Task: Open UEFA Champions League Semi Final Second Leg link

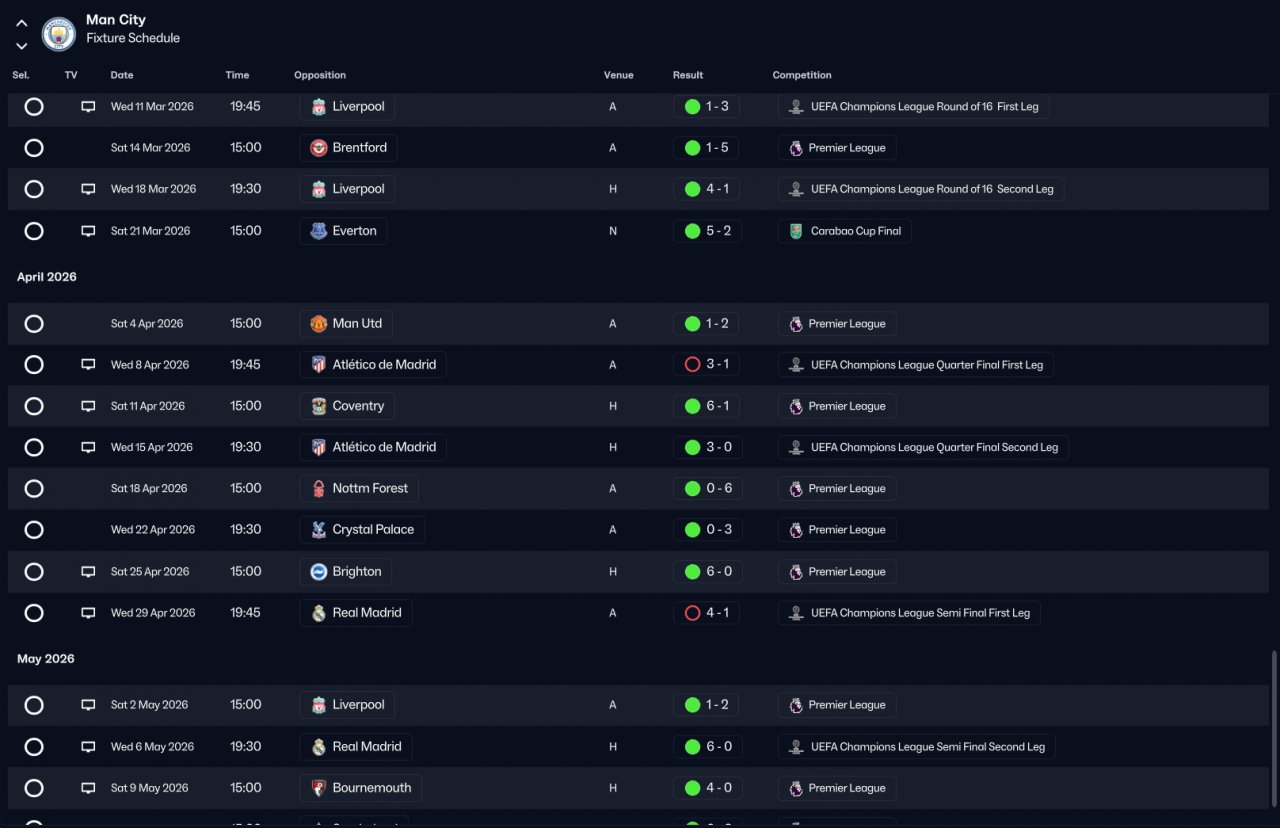Action: [x=917, y=747]
